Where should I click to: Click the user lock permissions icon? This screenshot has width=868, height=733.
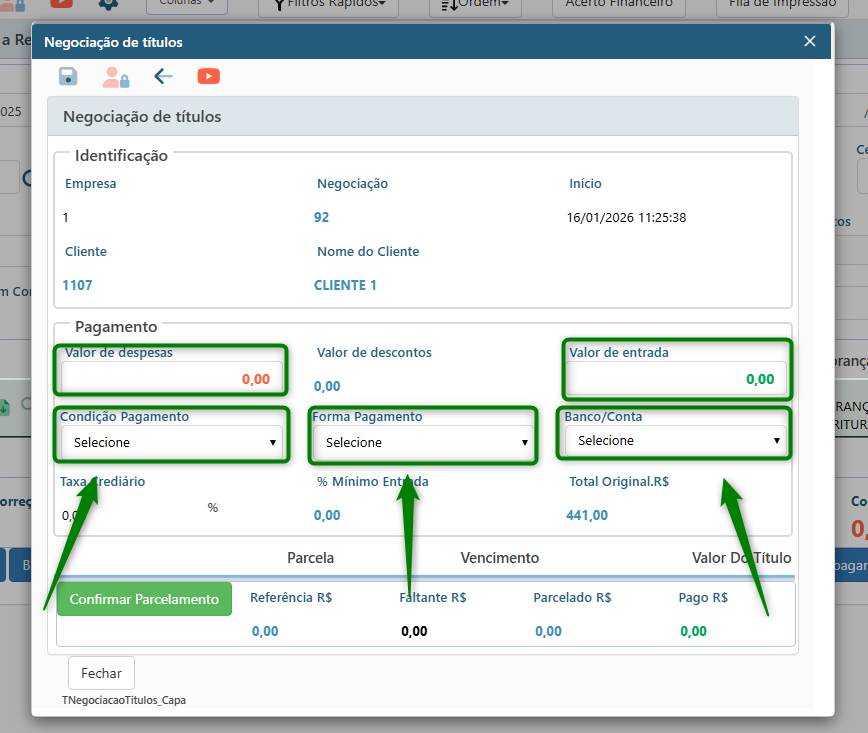coord(116,77)
